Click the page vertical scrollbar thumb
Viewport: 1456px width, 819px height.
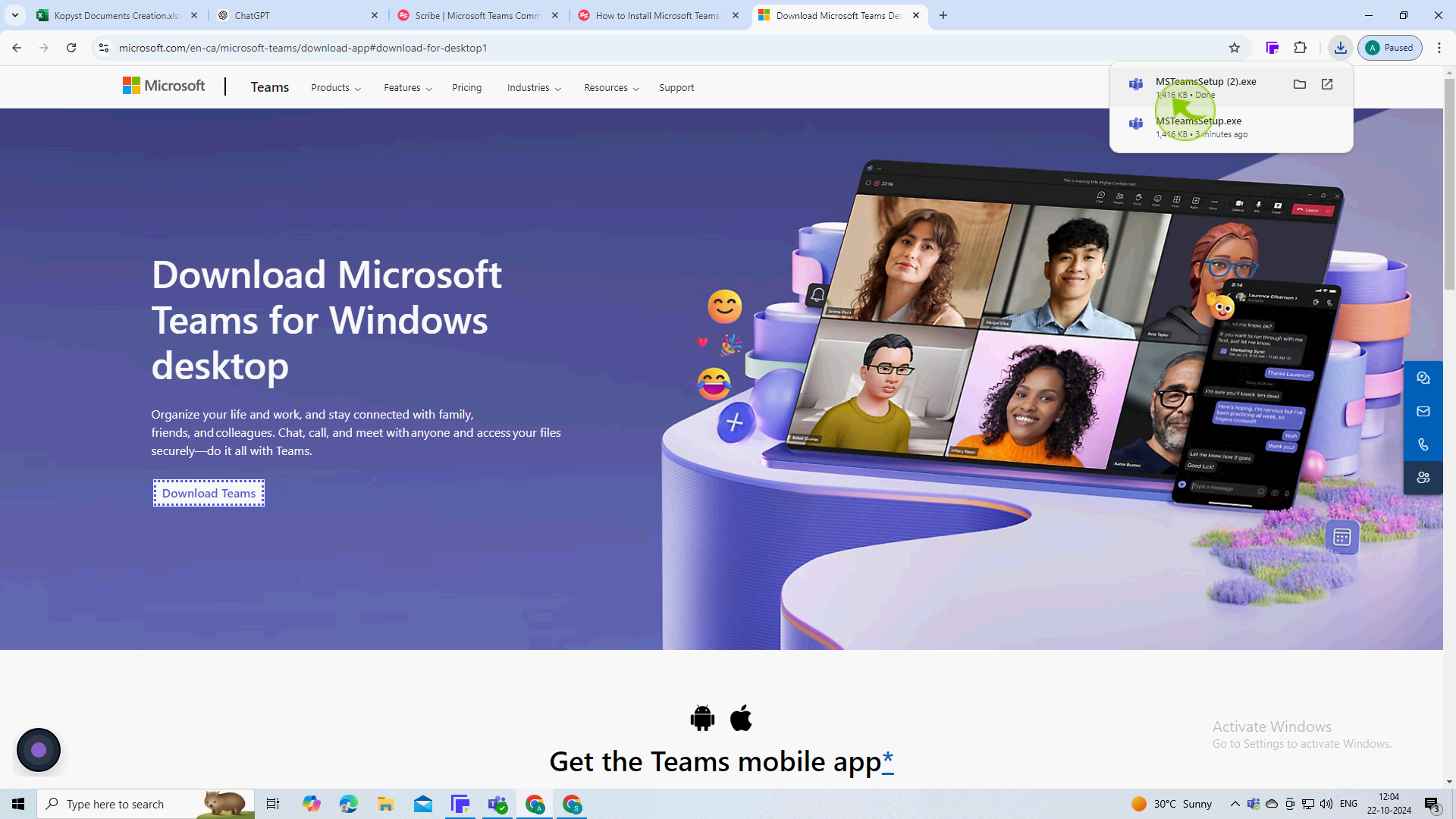1449,184
